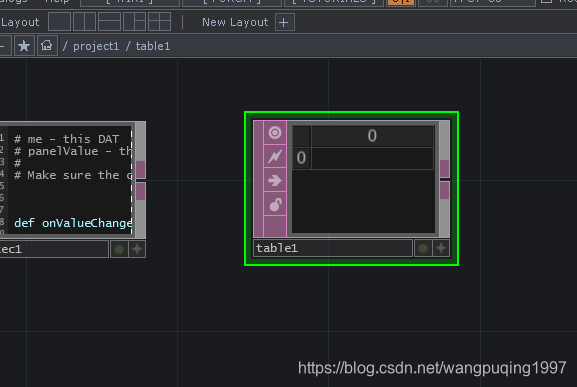Click the plus button on the panelexec node
The image size is (577, 387).
(x=137, y=250)
